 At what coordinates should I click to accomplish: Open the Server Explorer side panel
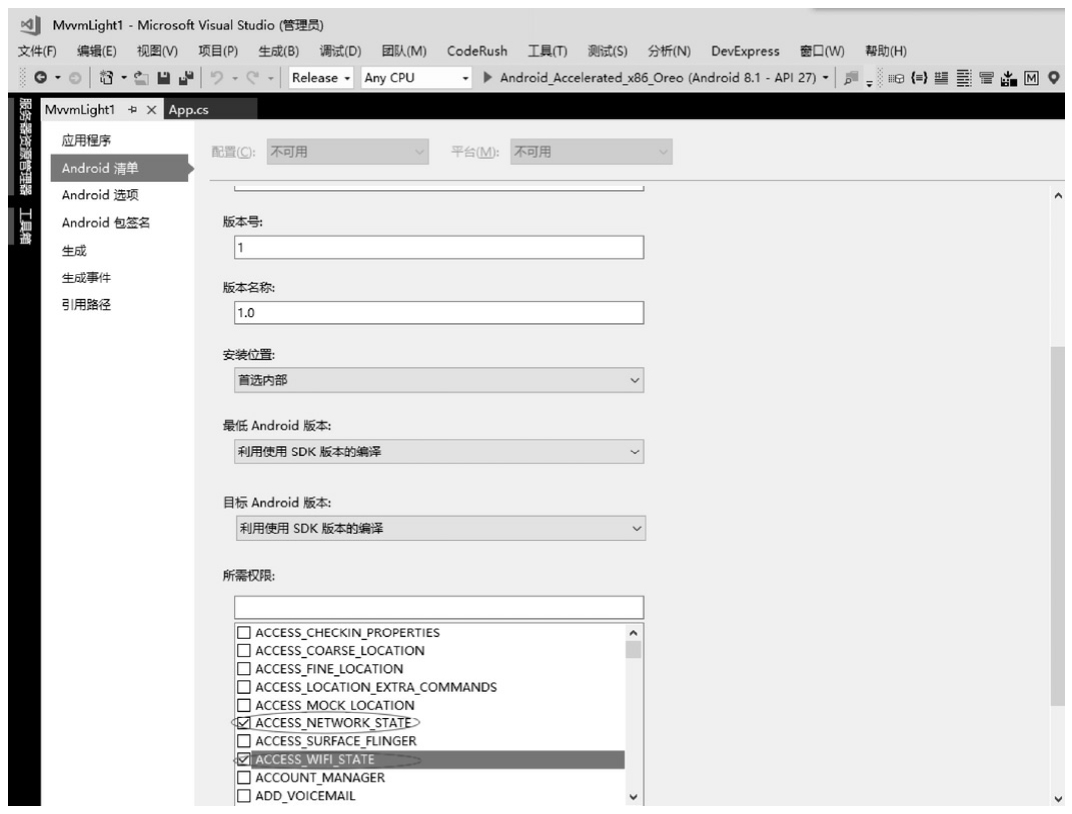click(x=25, y=146)
